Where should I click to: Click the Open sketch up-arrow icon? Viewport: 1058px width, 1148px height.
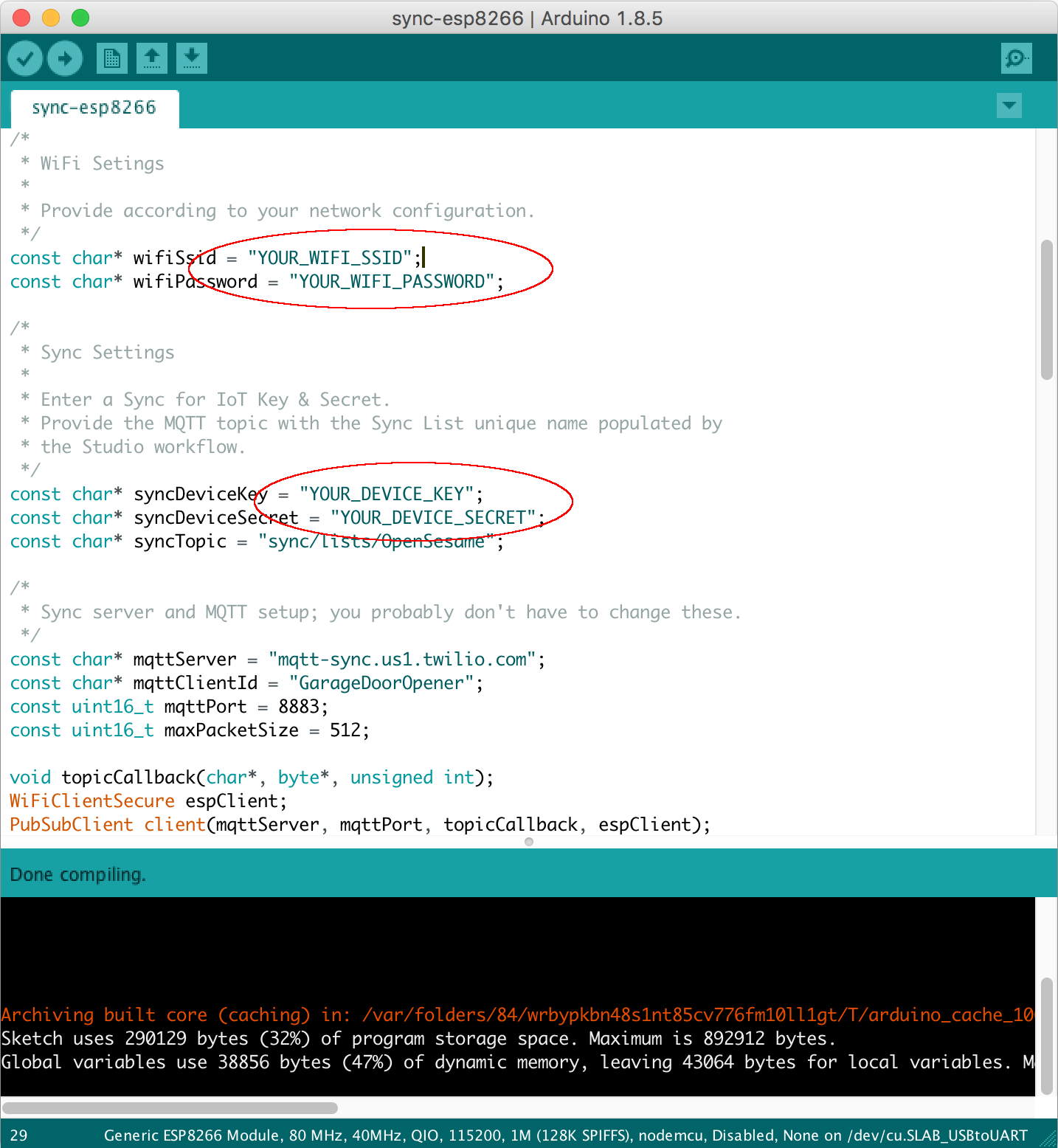[152, 58]
